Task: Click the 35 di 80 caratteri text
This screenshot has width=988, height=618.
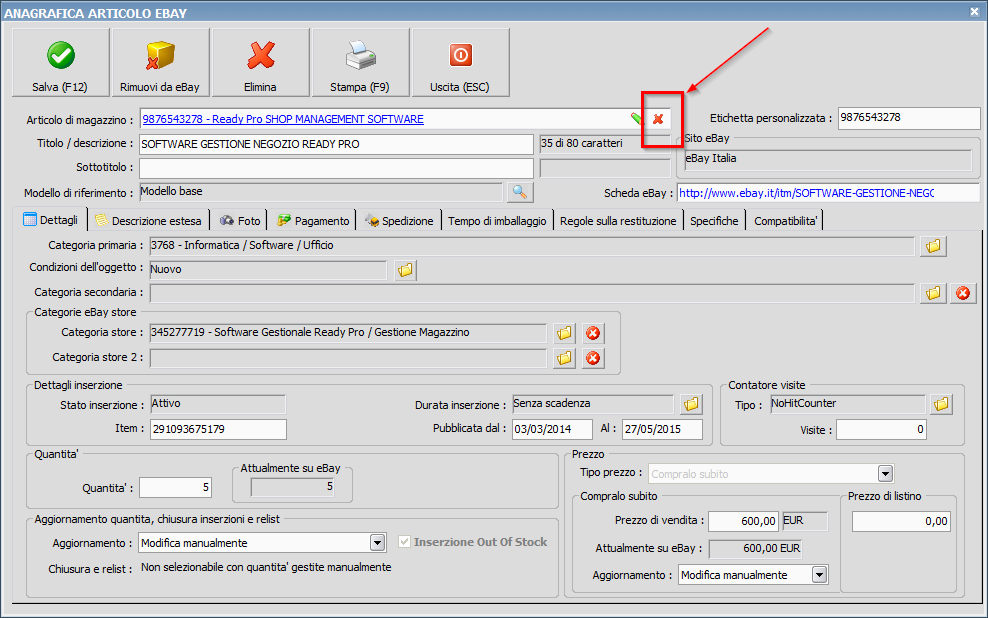Action: click(x=582, y=143)
